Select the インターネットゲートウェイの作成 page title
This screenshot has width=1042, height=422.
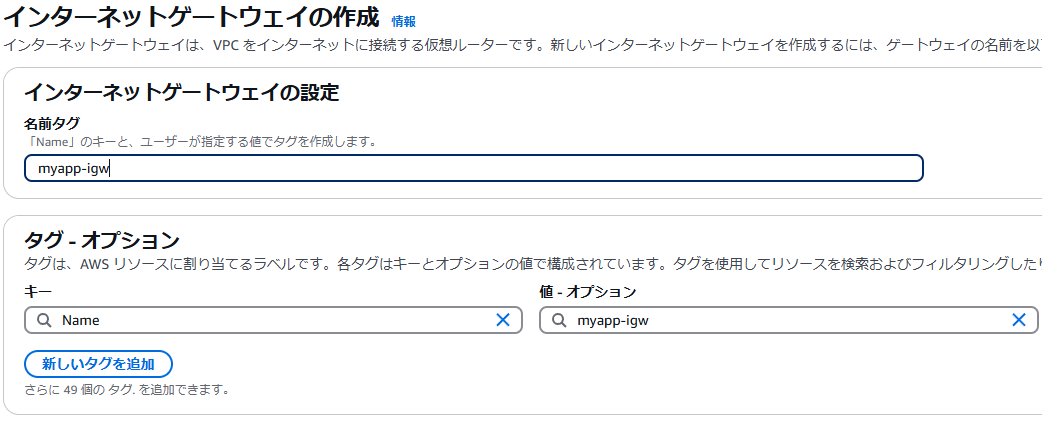pyautogui.click(x=191, y=17)
